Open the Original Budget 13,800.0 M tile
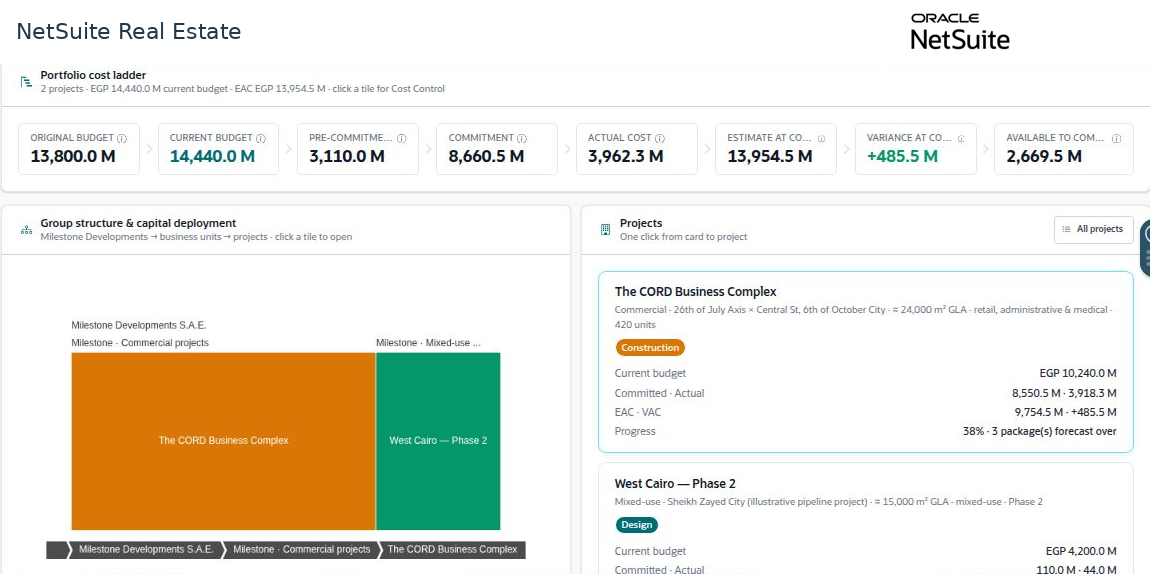This screenshot has width=1150, height=574. pyautogui.click(x=78, y=149)
